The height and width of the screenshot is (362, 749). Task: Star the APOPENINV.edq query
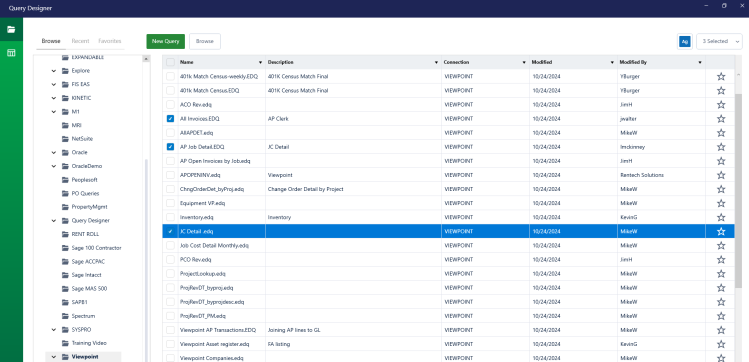[x=721, y=175]
